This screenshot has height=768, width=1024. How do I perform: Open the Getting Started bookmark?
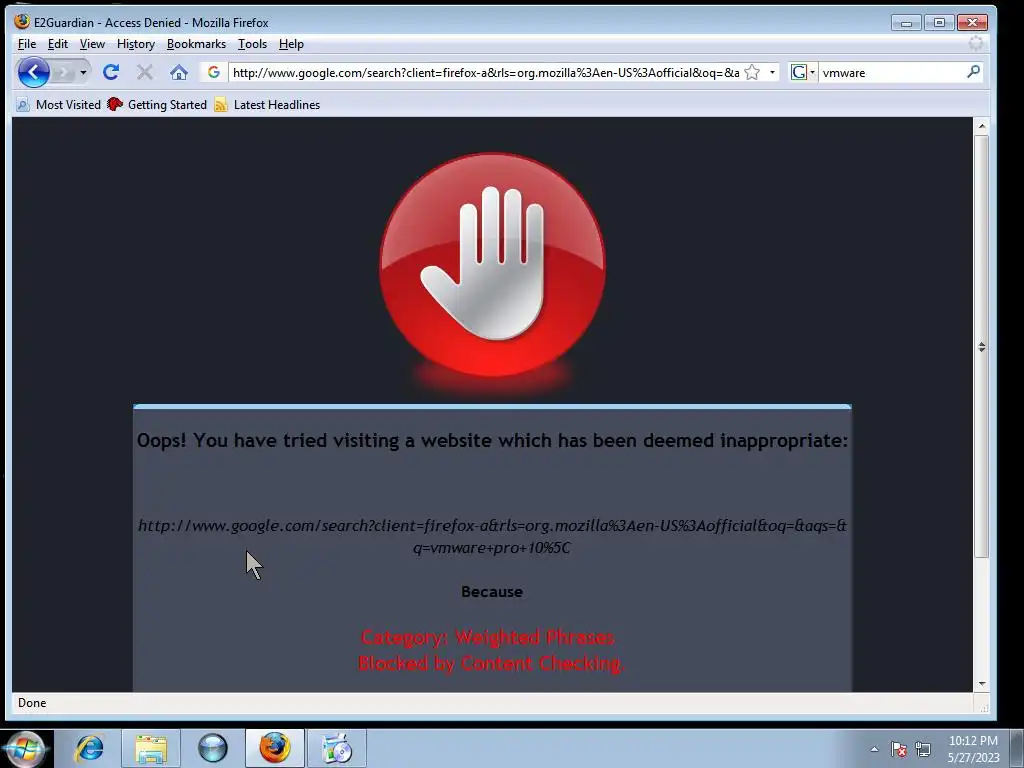[157, 104]
